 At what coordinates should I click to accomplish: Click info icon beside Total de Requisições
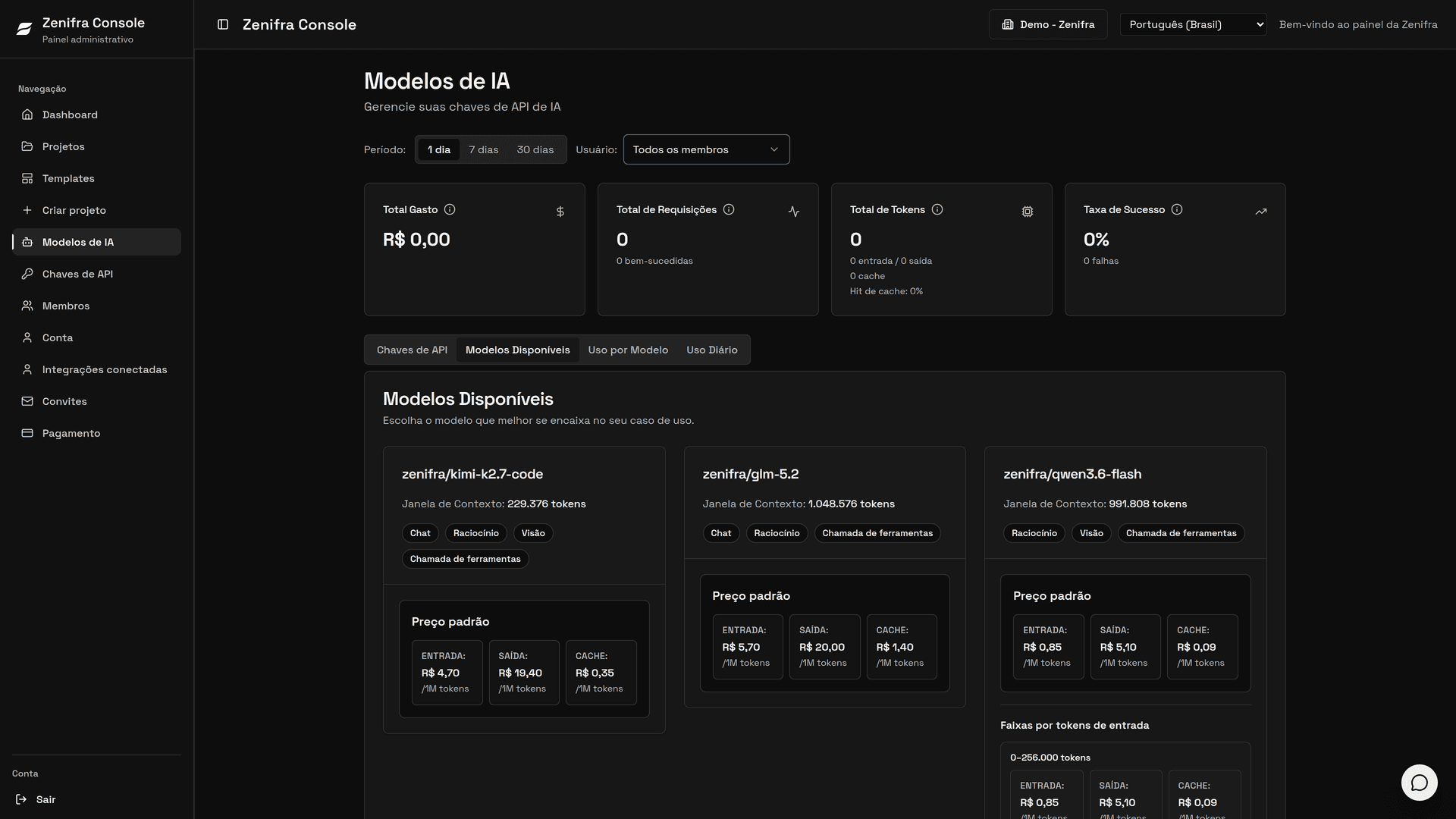729,209
